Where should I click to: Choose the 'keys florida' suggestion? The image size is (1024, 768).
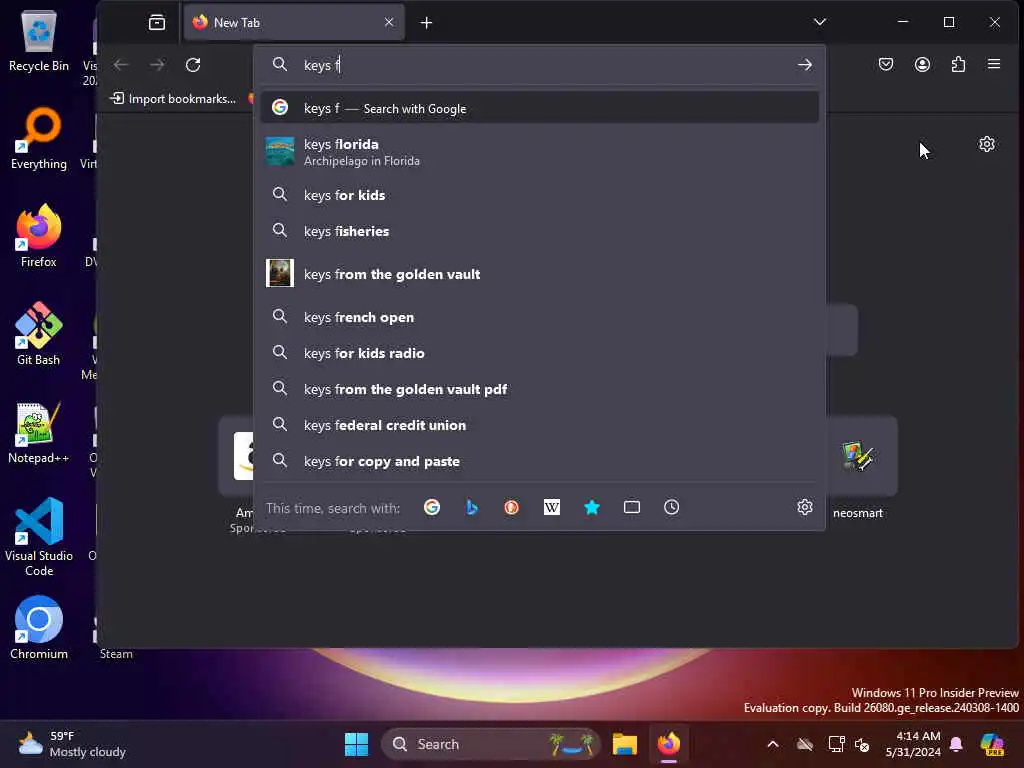tap(539, 152)
